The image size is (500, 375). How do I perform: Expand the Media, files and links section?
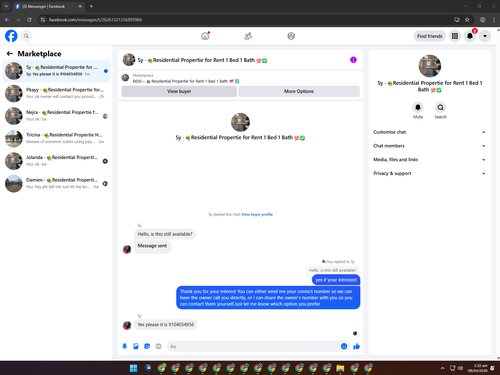pos(429,160)
